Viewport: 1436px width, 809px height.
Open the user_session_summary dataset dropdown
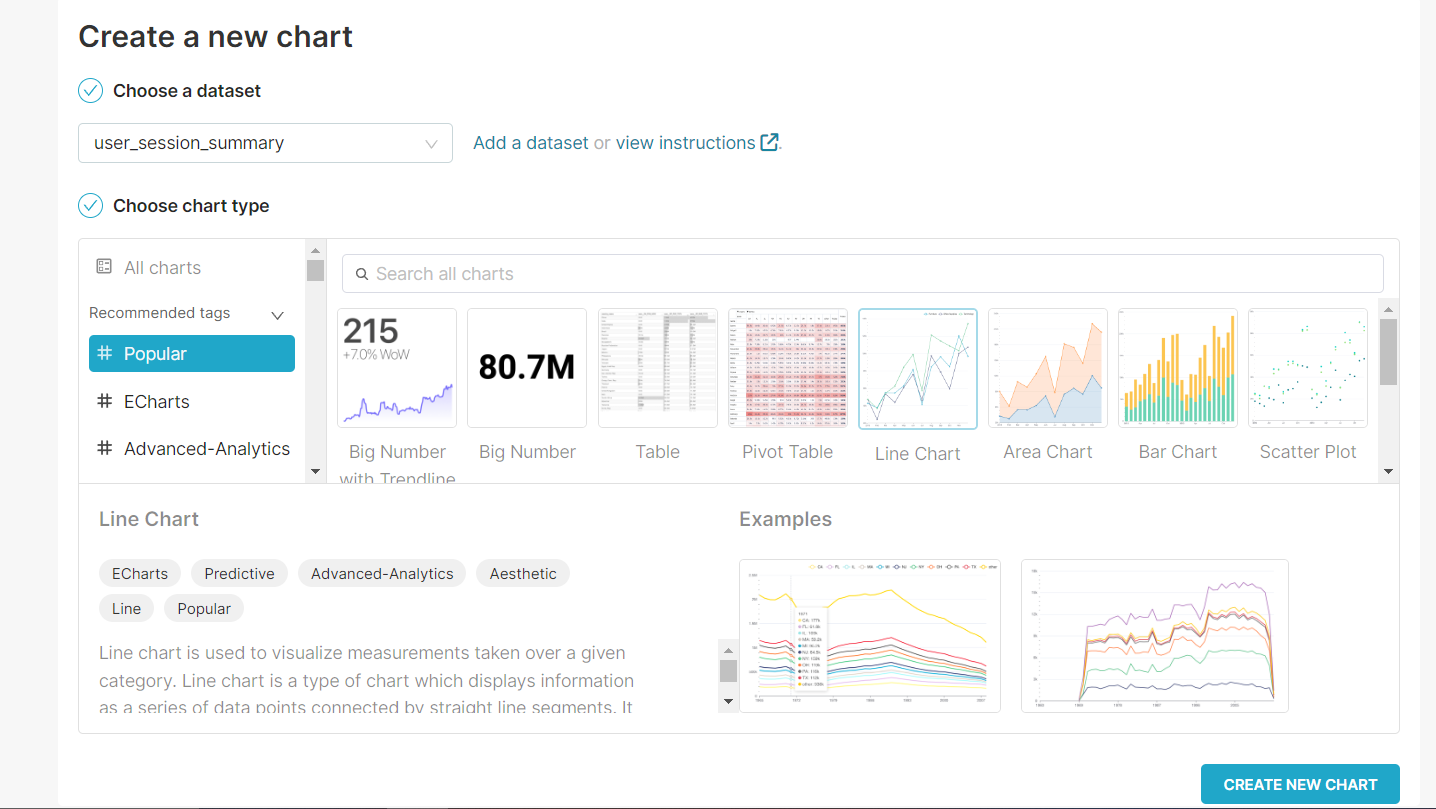(265, 143)
